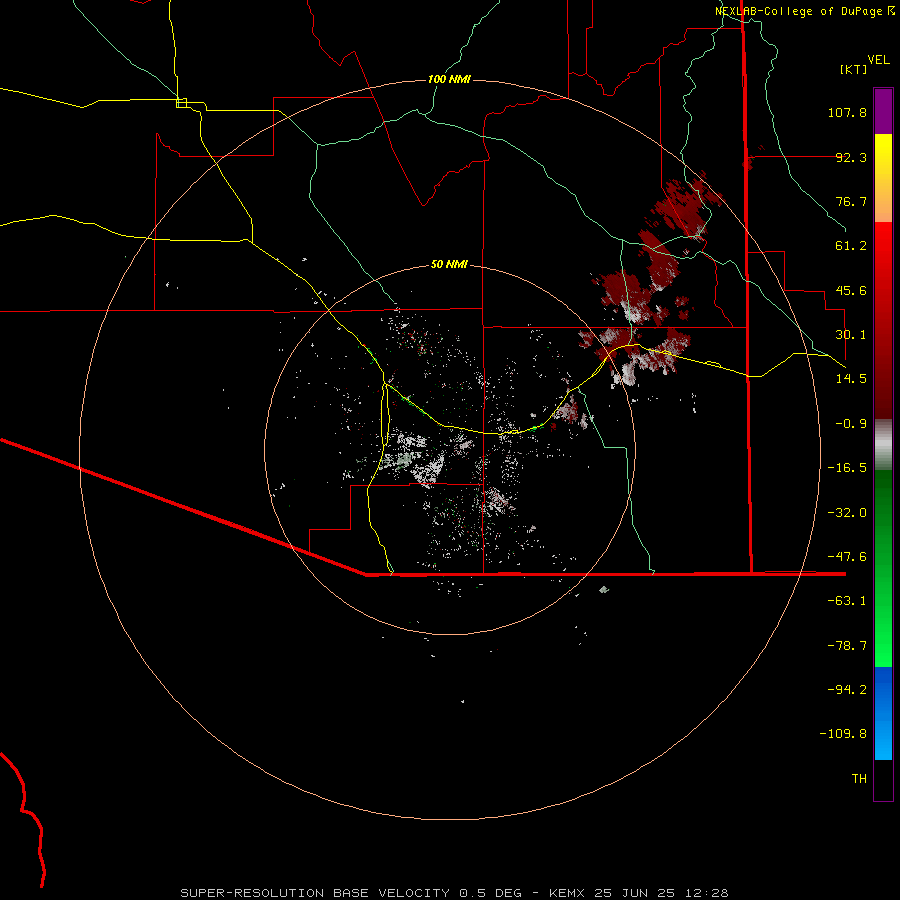The image size is (900, 900).
Task: Click the purple segment of the color bar
Action: point(883,111)
